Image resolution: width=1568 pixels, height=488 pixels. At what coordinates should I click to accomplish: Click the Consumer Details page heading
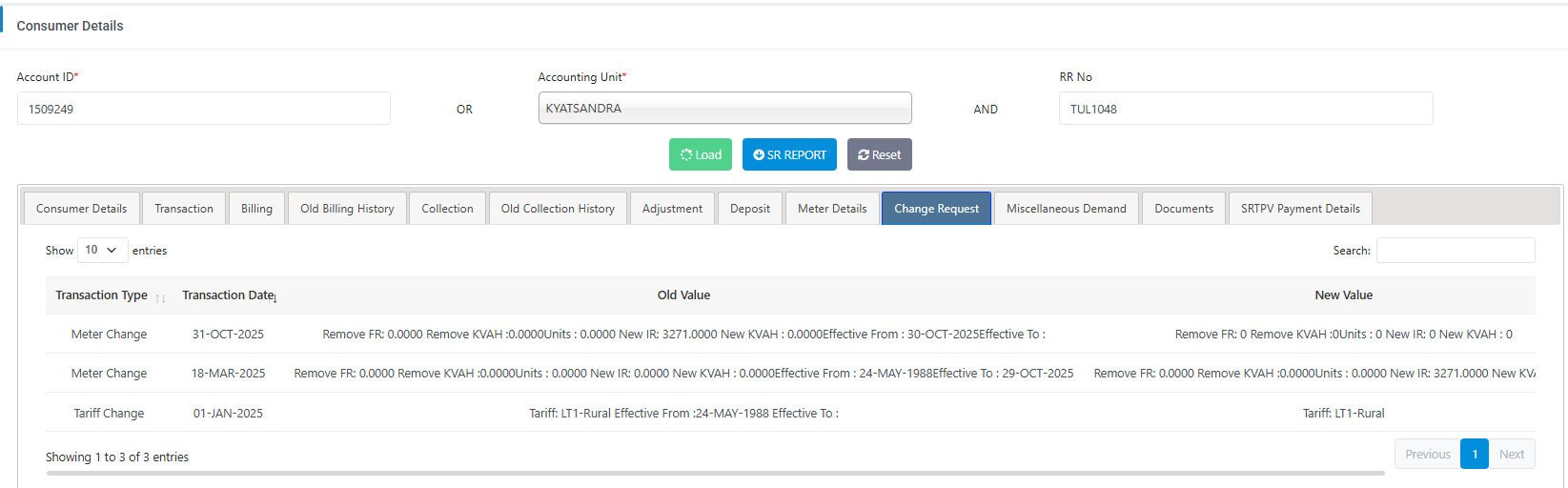(x=70, y=26)
